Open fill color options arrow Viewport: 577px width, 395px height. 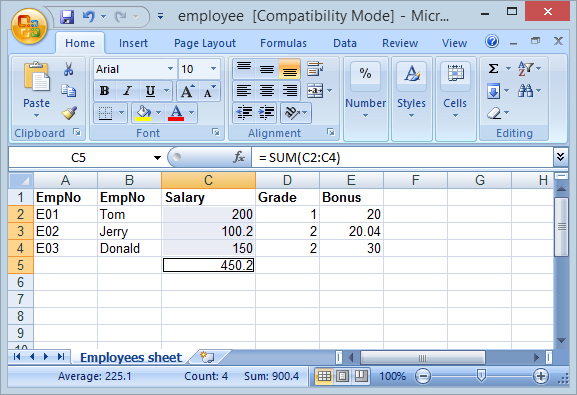[159, 113]
